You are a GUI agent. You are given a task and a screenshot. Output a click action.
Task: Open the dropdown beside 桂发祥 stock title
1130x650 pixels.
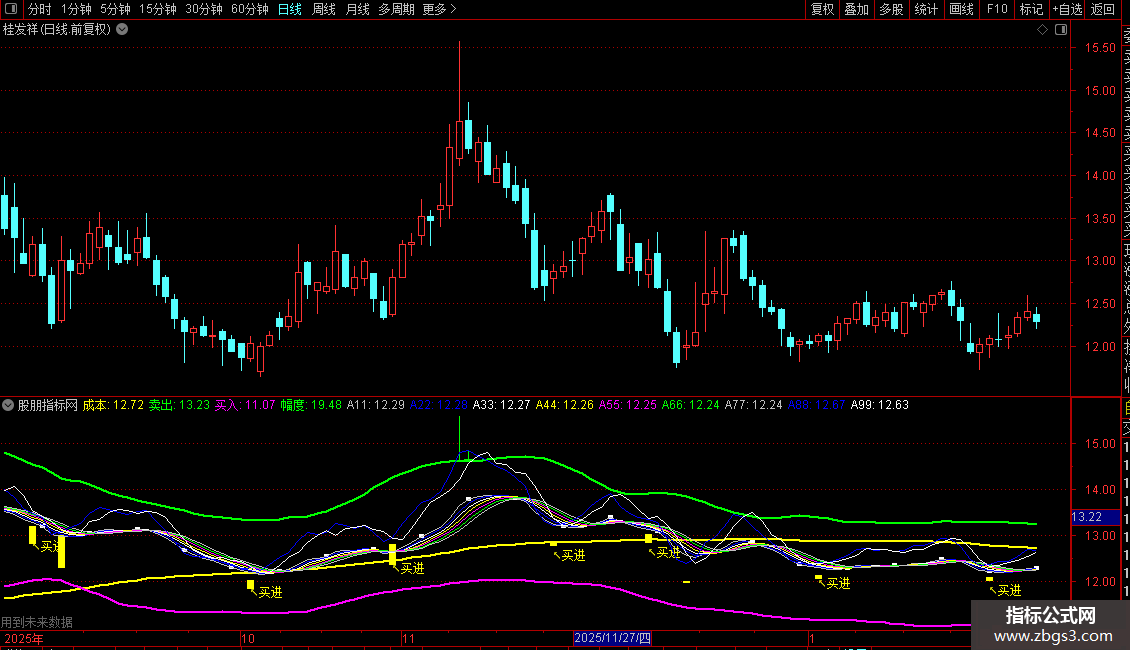123,30
